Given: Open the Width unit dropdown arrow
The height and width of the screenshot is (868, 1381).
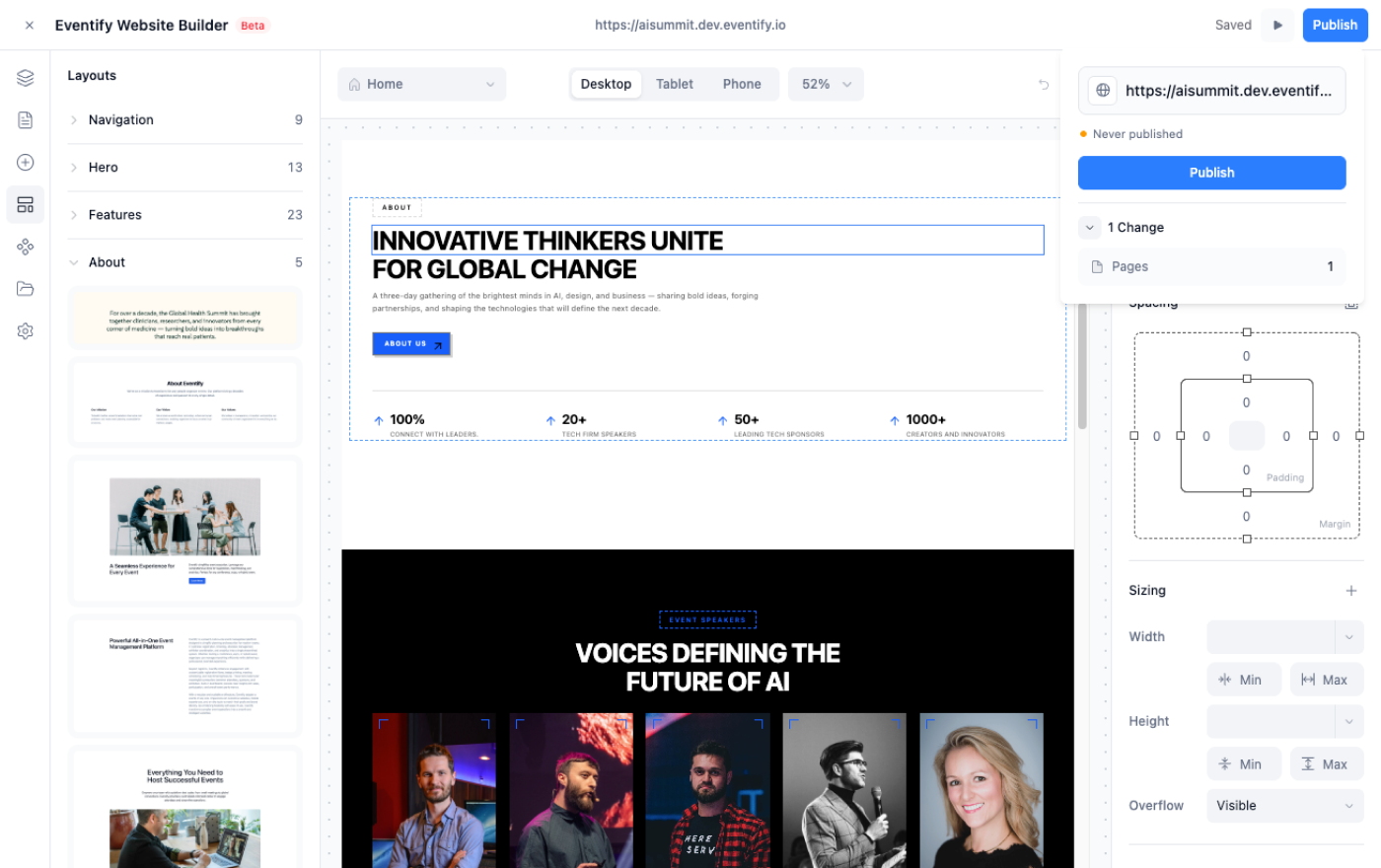Looking at the screenshot, I should pos(1349,637).
